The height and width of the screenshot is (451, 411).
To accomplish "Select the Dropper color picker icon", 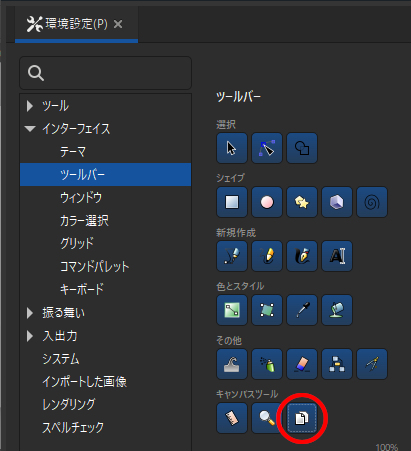I will [x=302, y=310].
